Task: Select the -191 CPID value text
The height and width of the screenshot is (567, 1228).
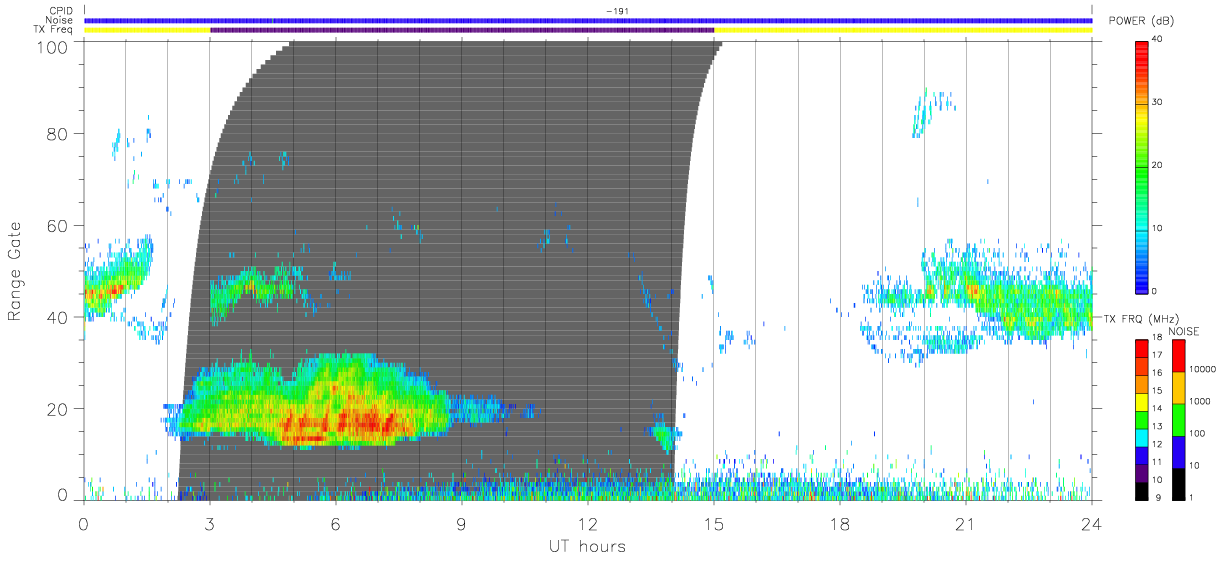Action: 616,11
